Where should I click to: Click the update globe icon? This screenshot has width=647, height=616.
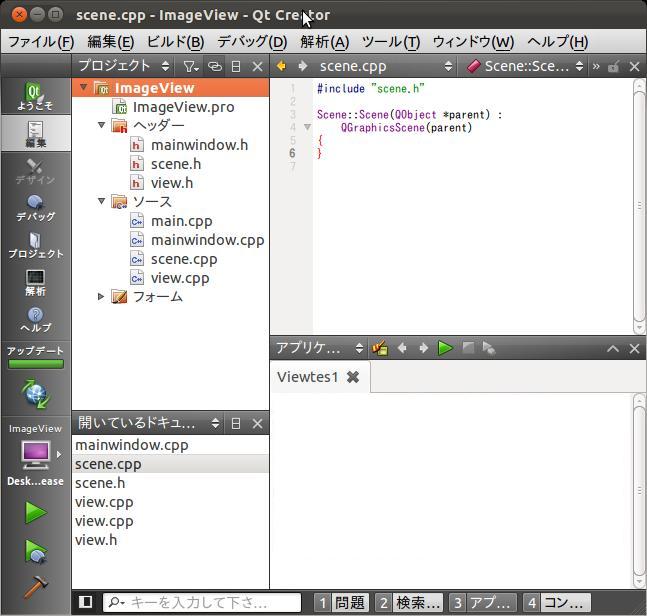(35, 394)
